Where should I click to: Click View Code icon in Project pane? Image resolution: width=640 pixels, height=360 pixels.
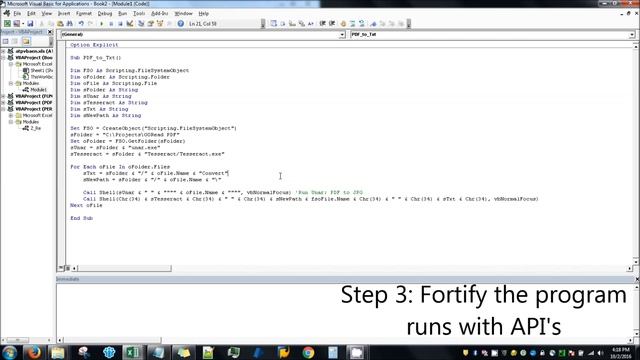tap(6, 41)
